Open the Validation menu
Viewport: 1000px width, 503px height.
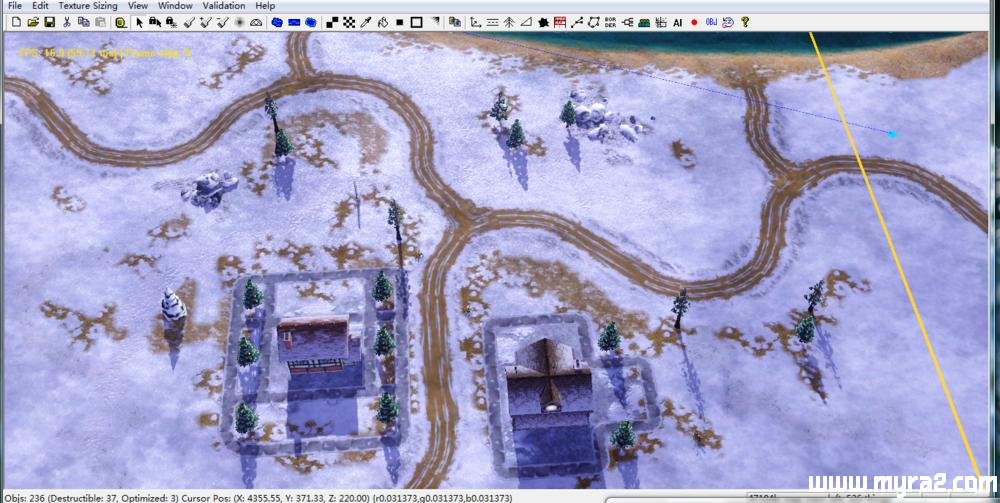coord(223,6)
